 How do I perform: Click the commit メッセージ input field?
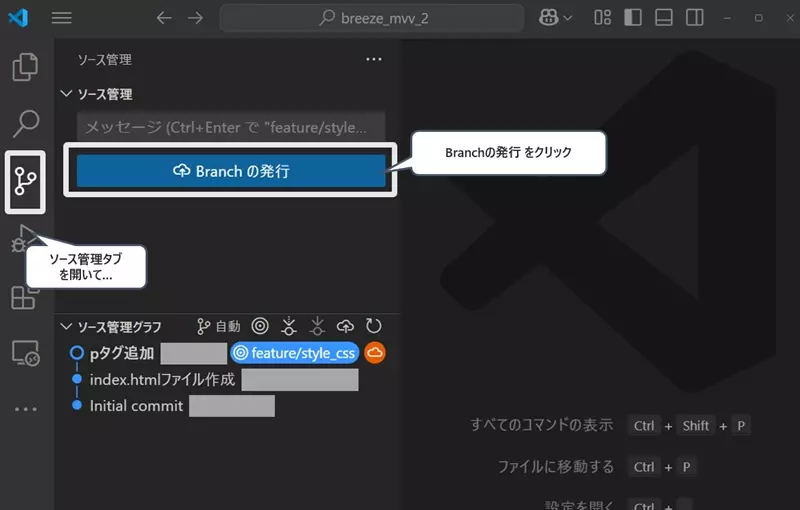231,126
